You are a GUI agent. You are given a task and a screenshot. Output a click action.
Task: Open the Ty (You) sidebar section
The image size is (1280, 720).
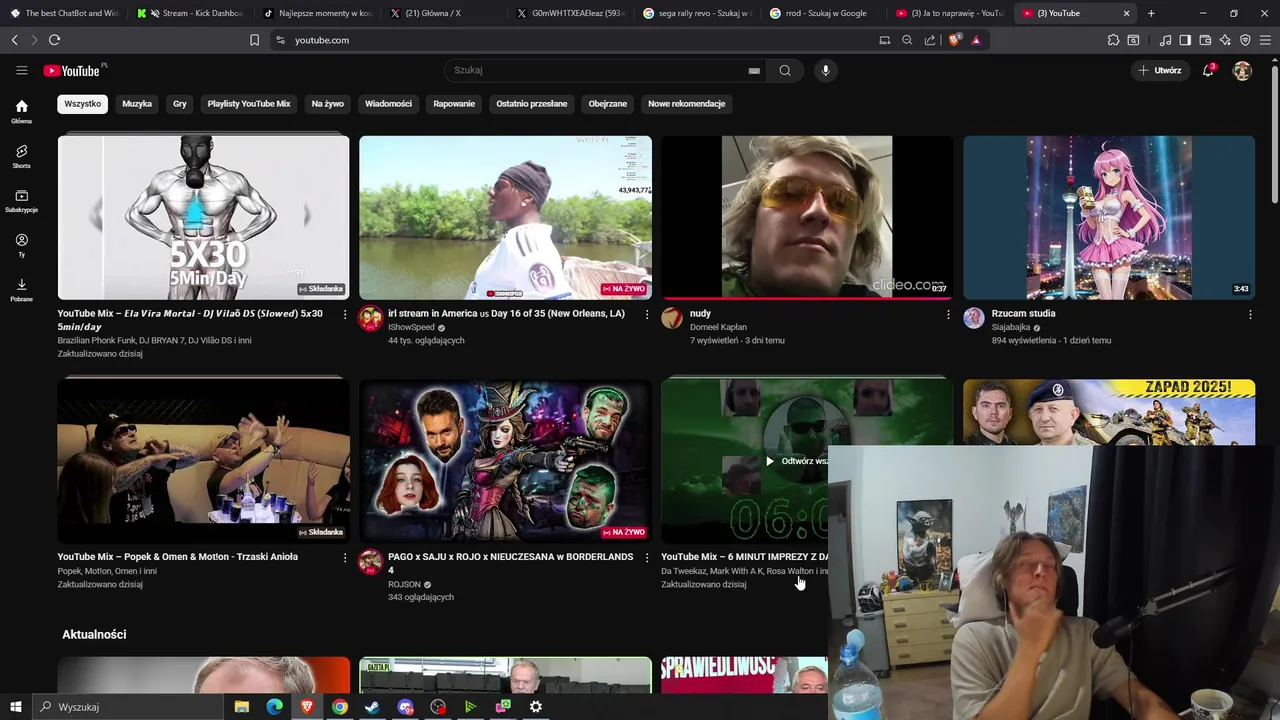pos(21,245)
